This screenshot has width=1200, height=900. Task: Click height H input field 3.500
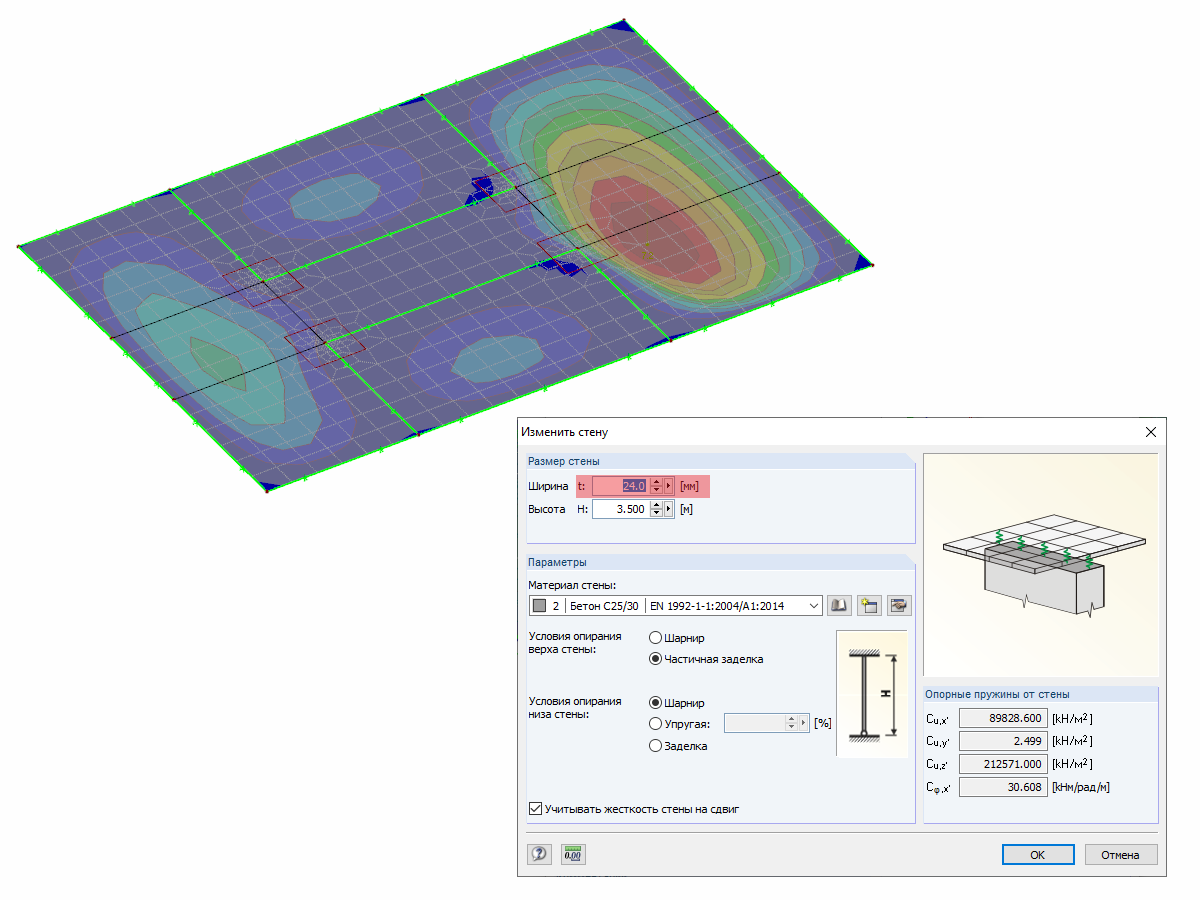pyautogui.click(x=620, y=509)
